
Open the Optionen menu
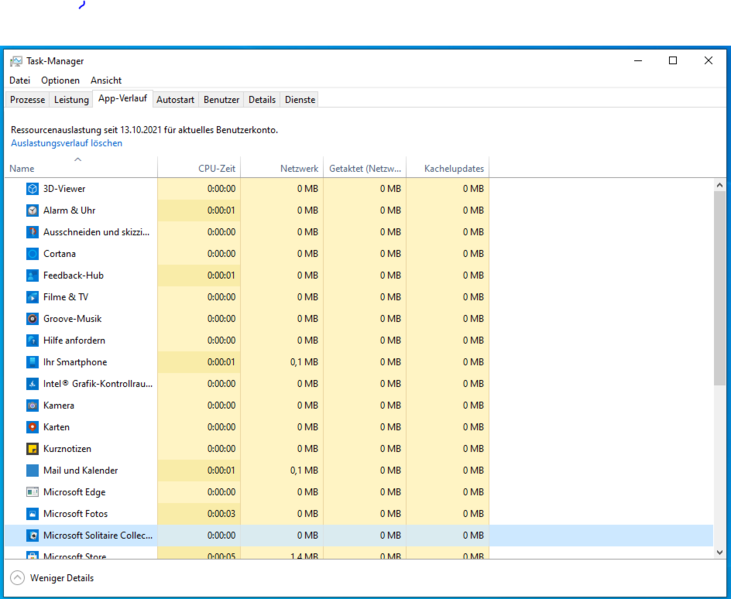(x=60, y=80)
